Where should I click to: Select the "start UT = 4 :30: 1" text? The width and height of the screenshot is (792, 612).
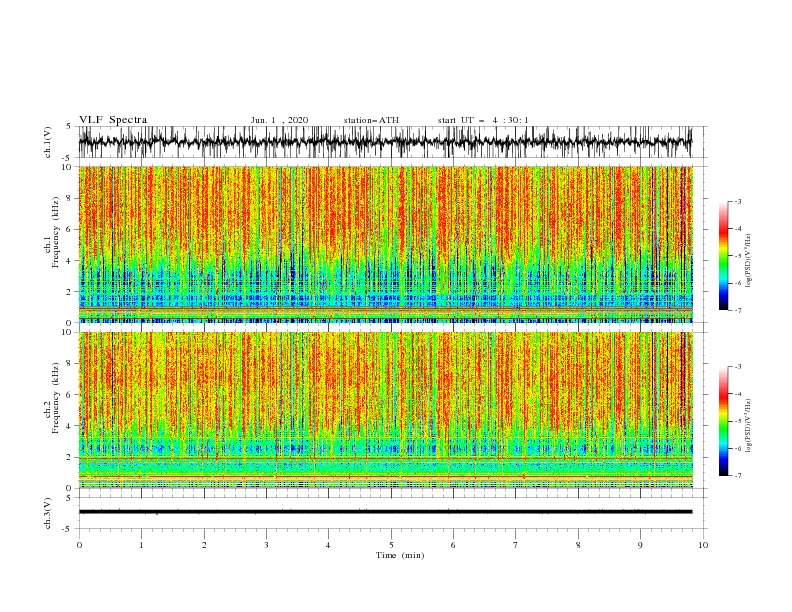pos(483,120)
